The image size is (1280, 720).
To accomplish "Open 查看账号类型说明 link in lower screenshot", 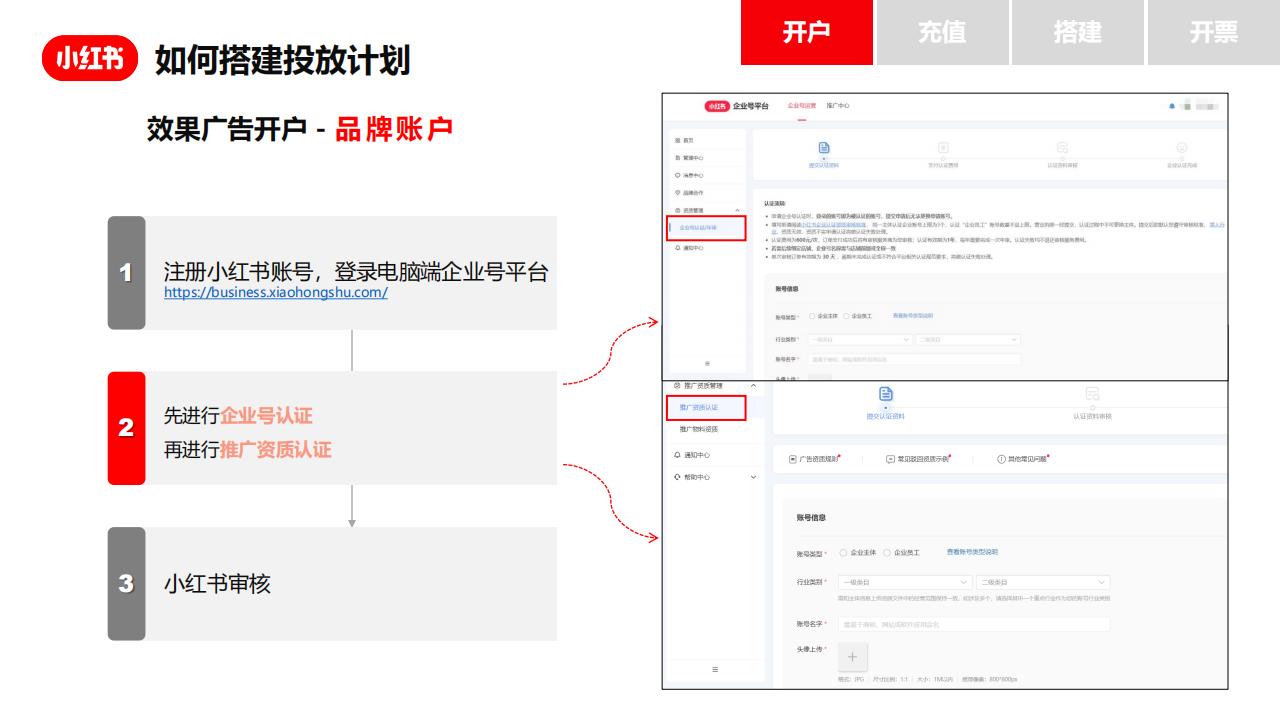I will click(x=972, y=552).
